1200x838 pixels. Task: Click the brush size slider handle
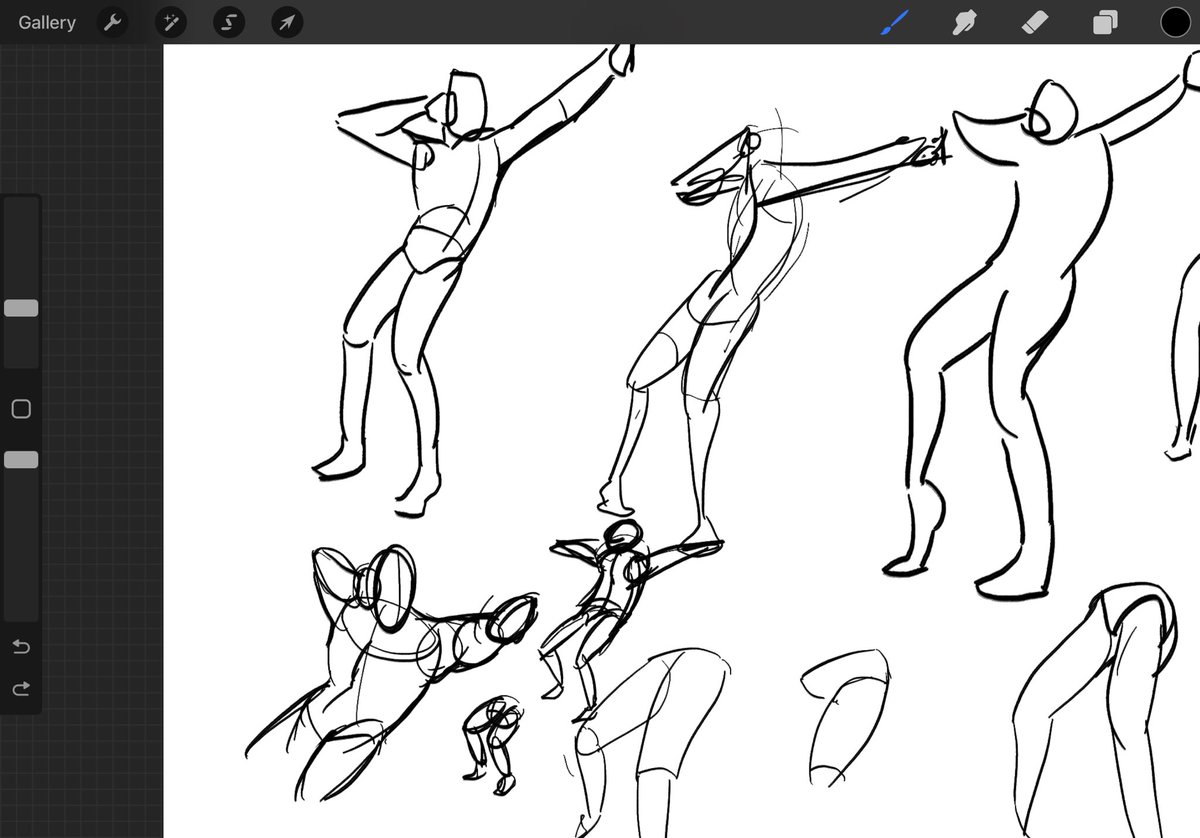pos(21,308)
